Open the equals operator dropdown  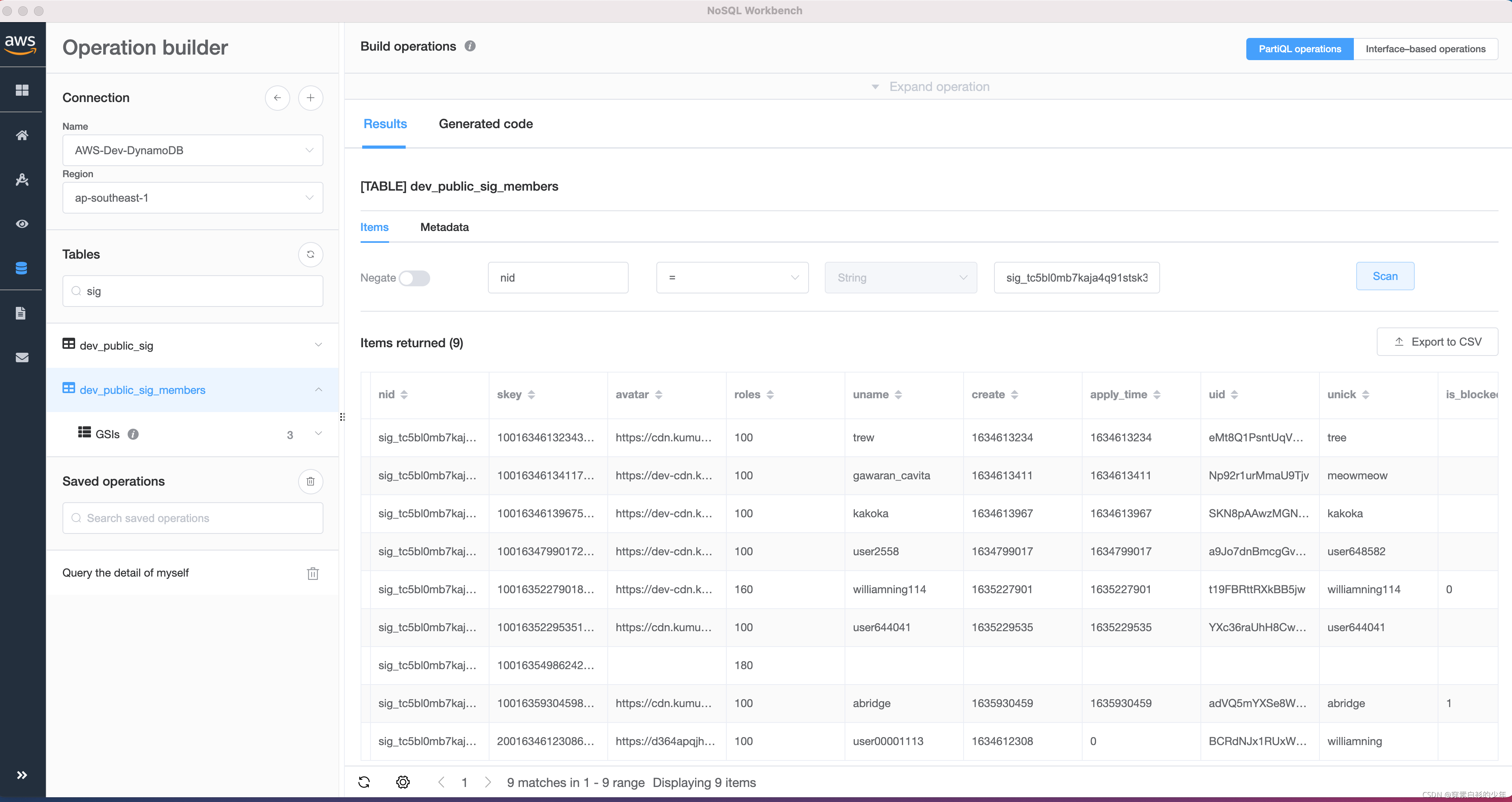(x=731, y=278)
